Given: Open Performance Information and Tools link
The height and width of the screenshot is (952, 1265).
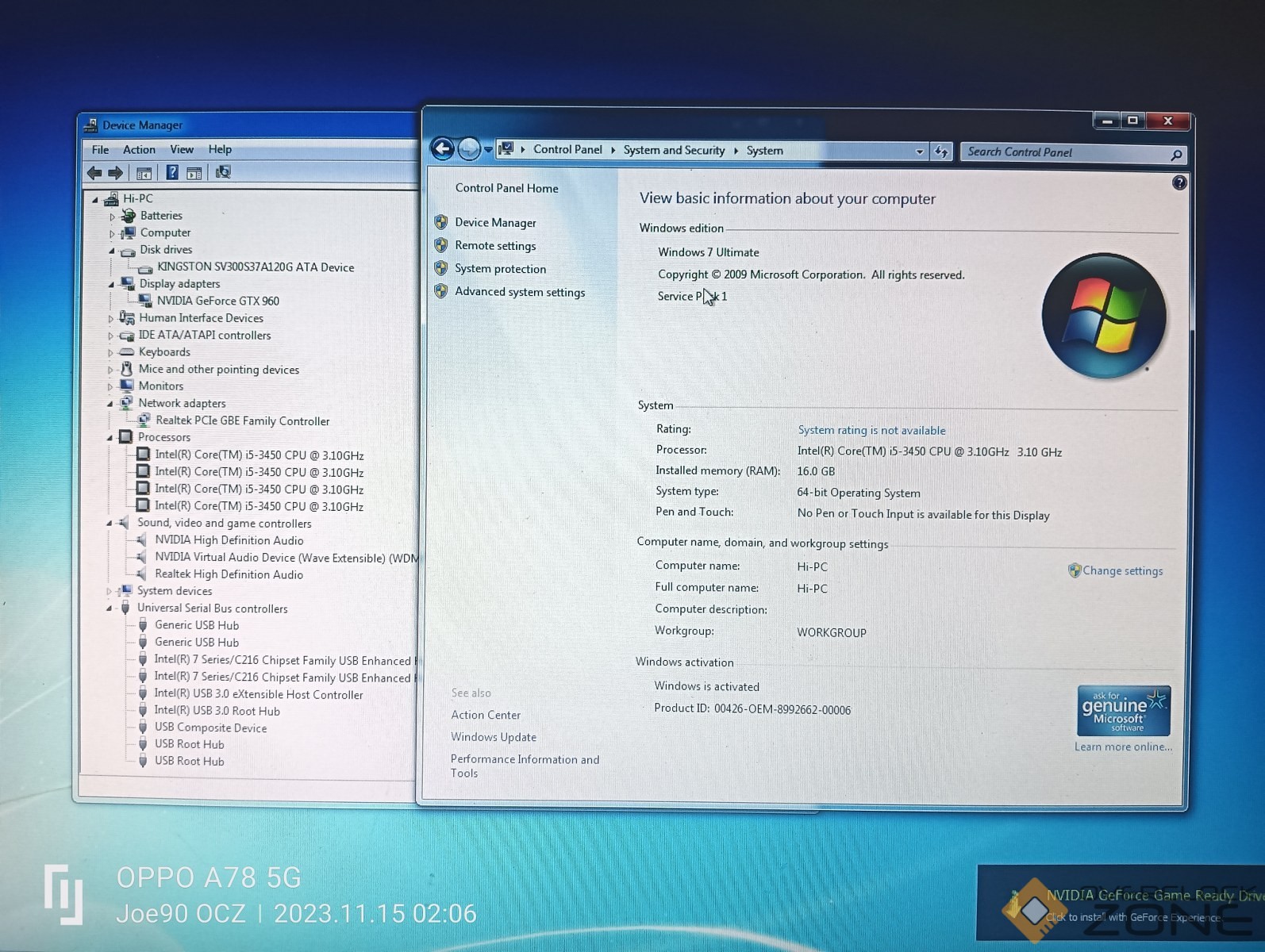Looking at the screenshot, I should point(525,766).
